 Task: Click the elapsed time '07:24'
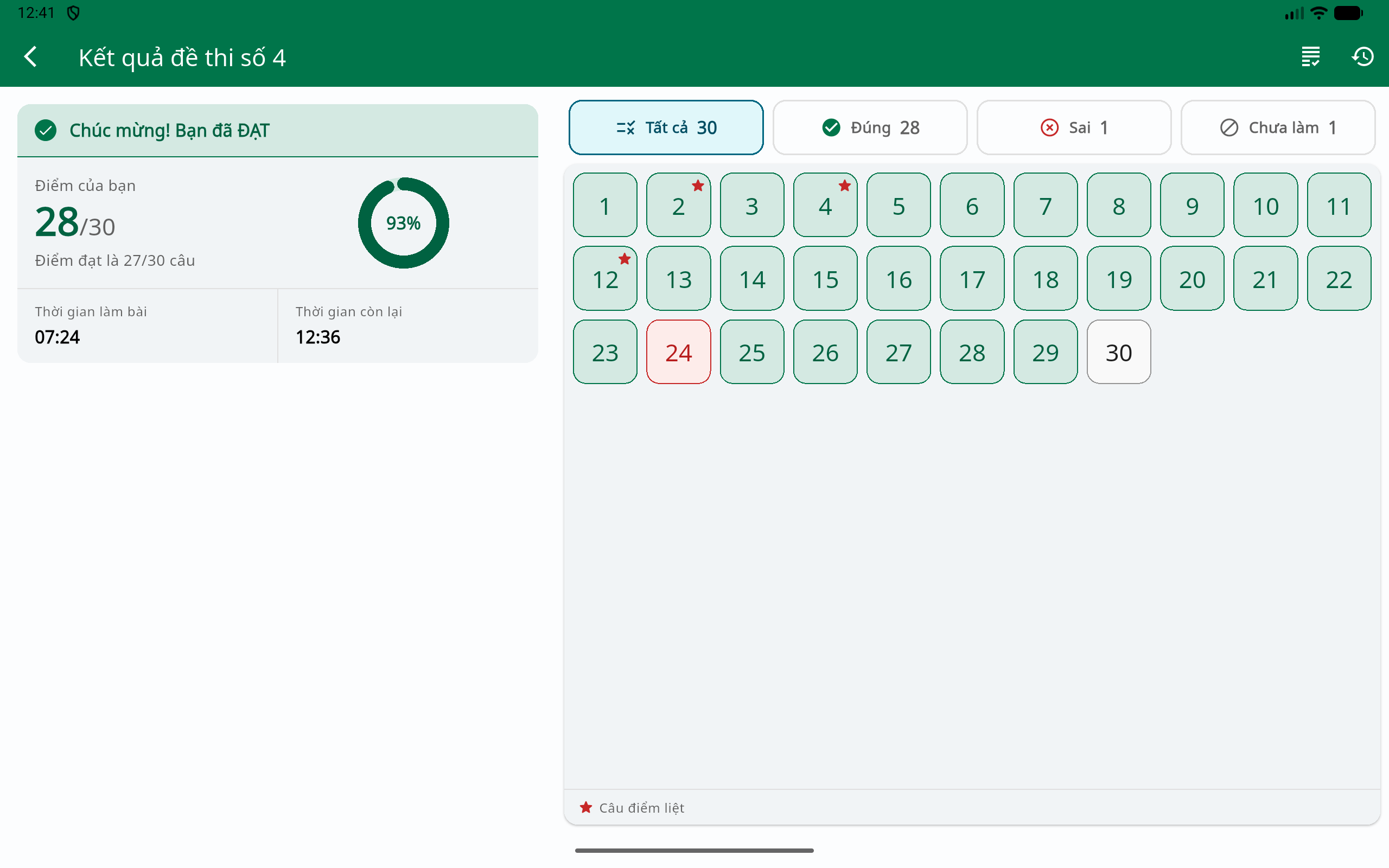pos(58,337)
